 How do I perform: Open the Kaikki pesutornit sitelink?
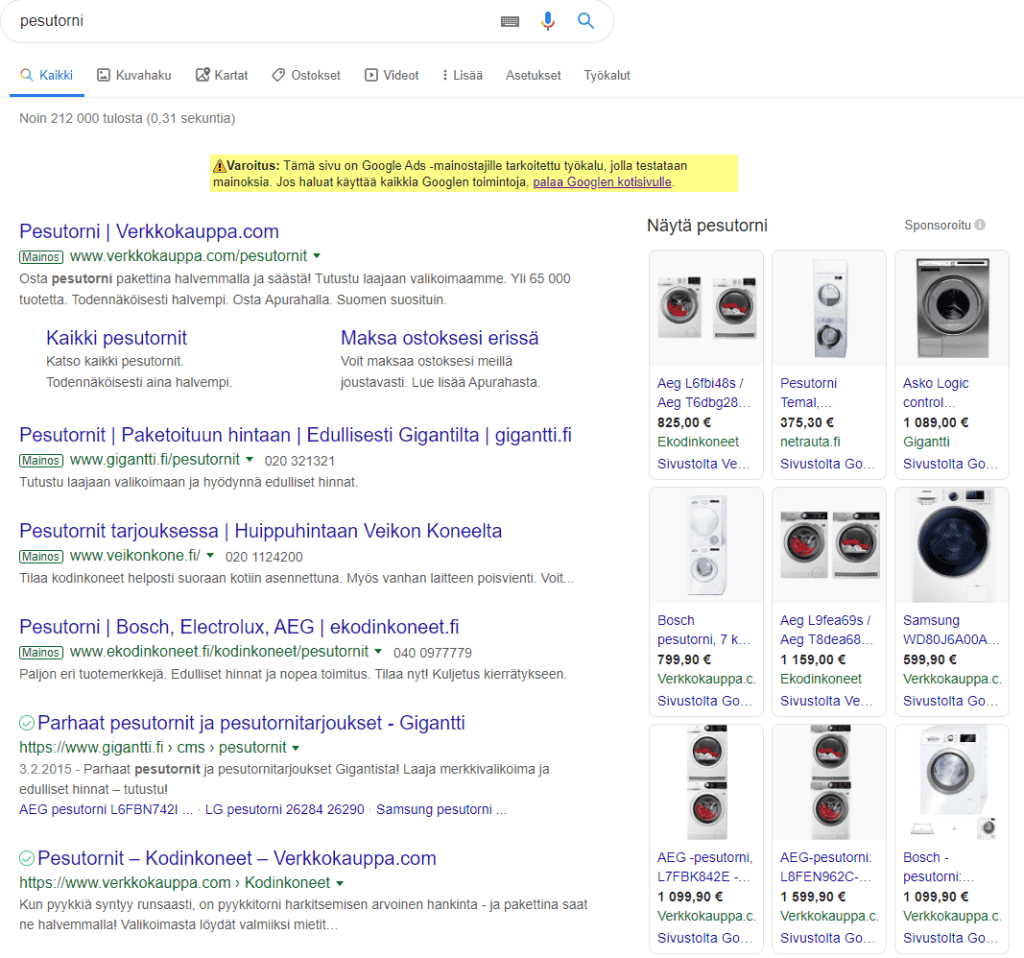pyautogui.click(x=116, y=338)
